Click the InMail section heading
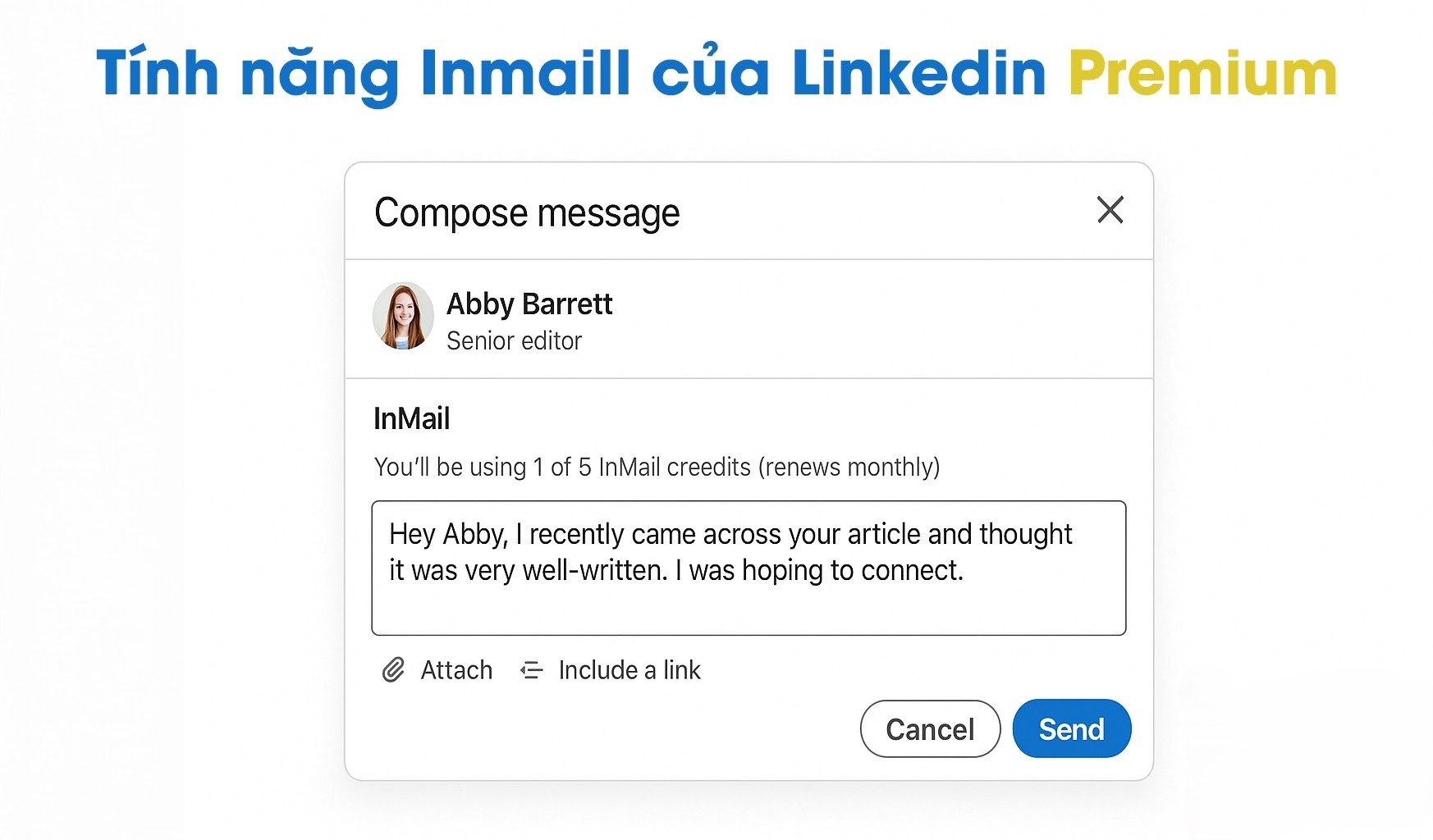Screen dimensions: 1433x840 click(411, 419)
